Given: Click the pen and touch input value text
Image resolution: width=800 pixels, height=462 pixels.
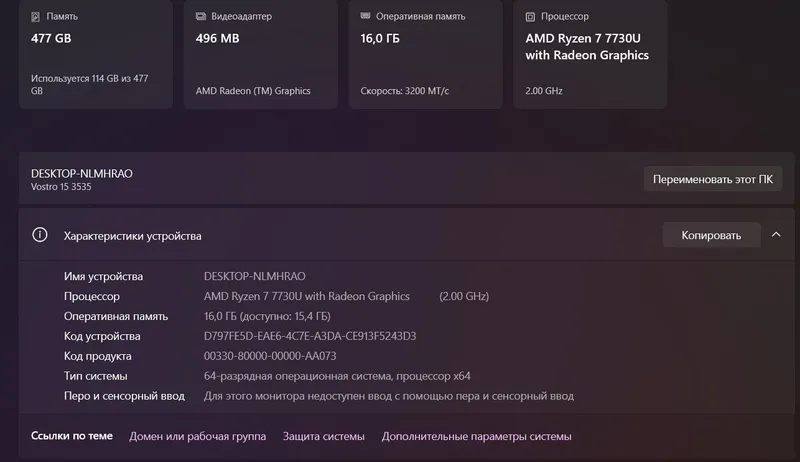Looking at the screenshot, I should click(x=389, y=396).
